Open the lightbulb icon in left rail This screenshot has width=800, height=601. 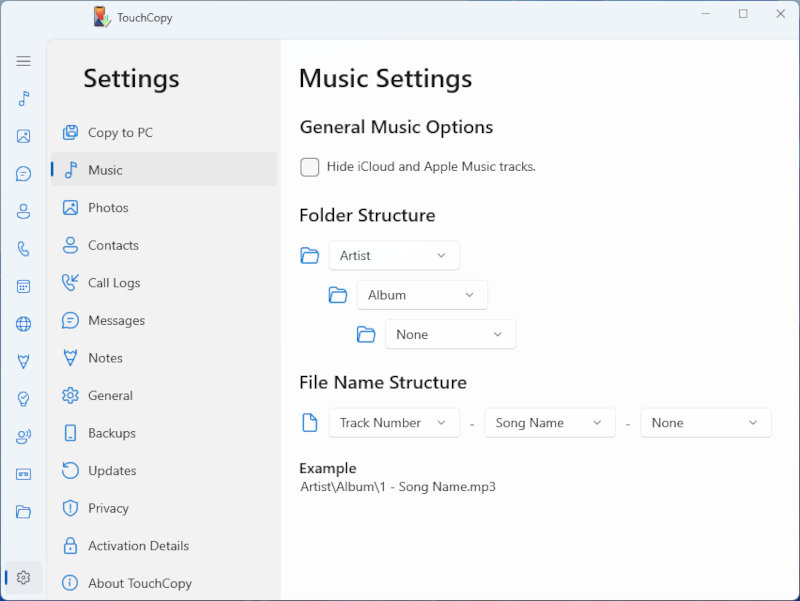23,399
